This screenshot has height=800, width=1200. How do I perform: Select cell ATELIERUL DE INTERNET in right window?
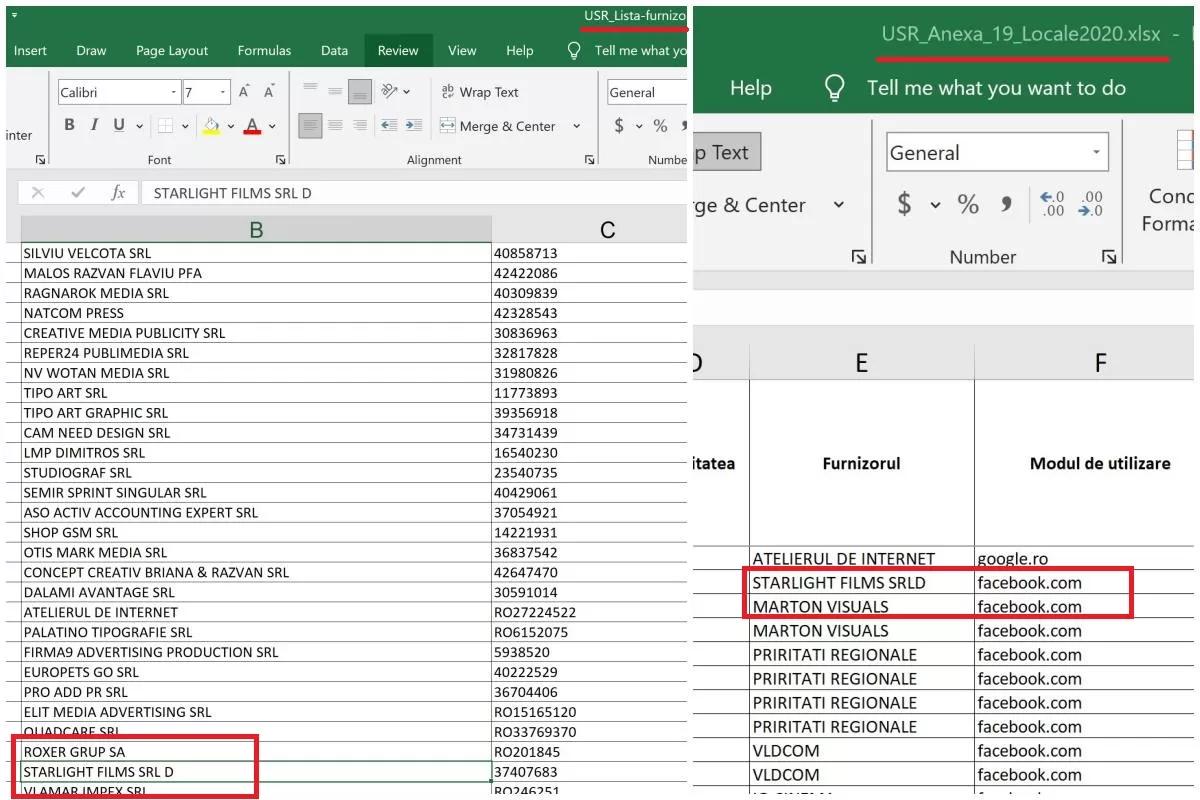pos(862,558)
